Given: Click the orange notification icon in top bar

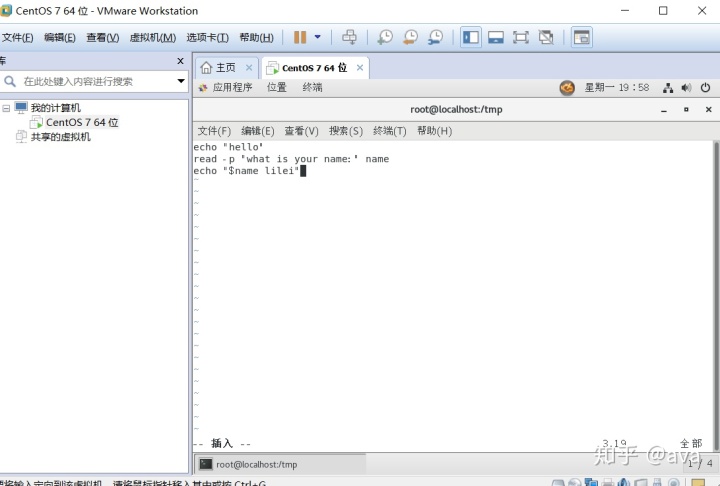Looking at the screenshot, I should click(567, 87).
